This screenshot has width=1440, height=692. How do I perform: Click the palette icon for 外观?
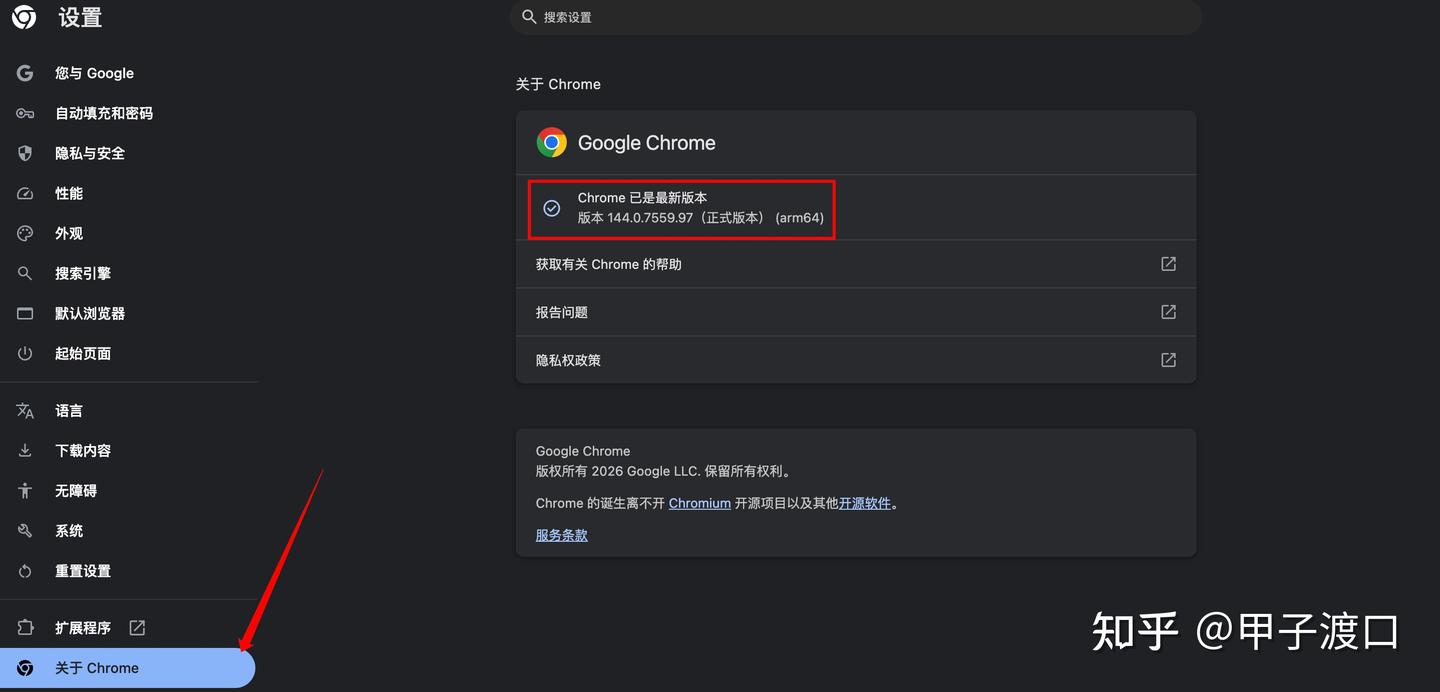[x=25, y=233]
